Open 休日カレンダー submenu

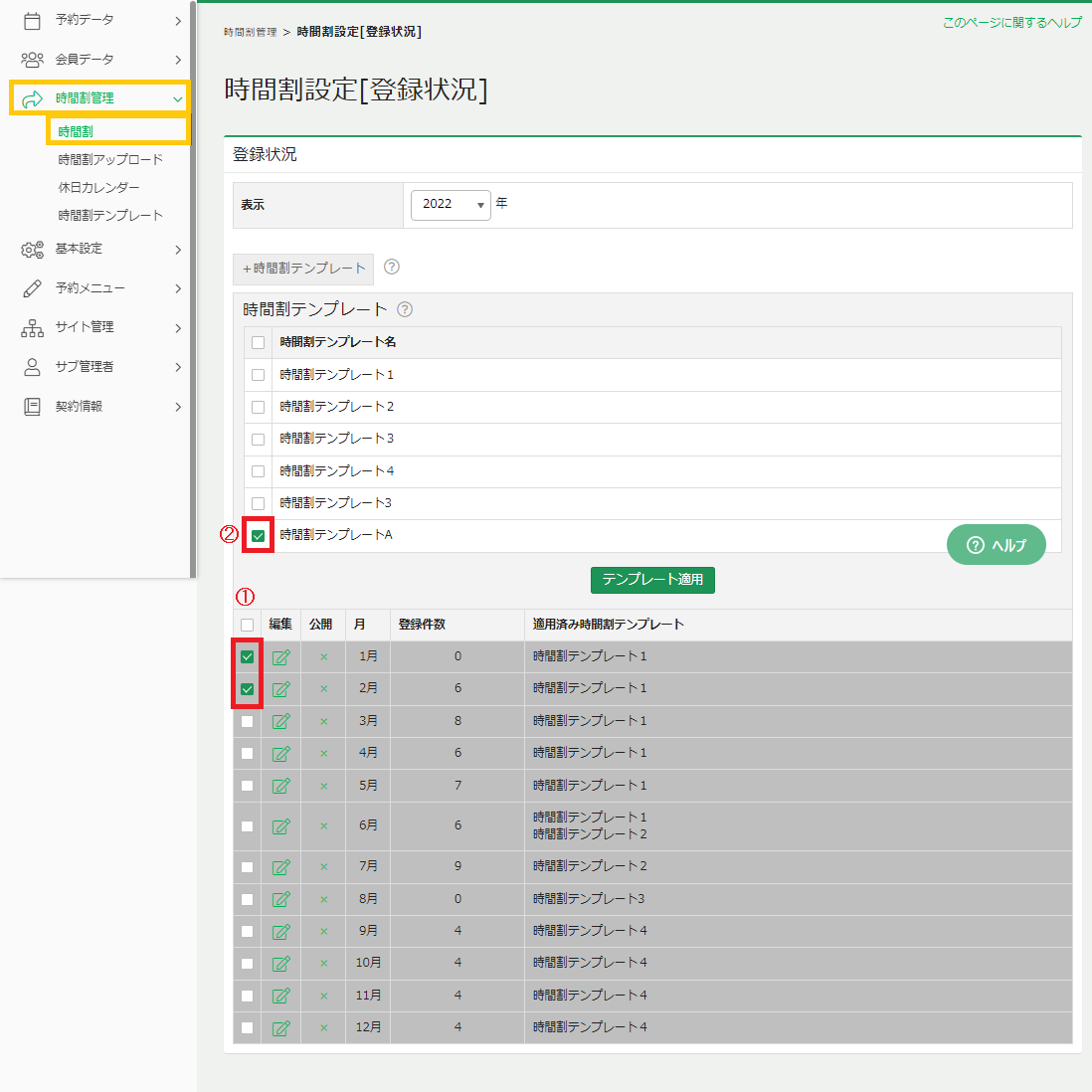point(98,187)
